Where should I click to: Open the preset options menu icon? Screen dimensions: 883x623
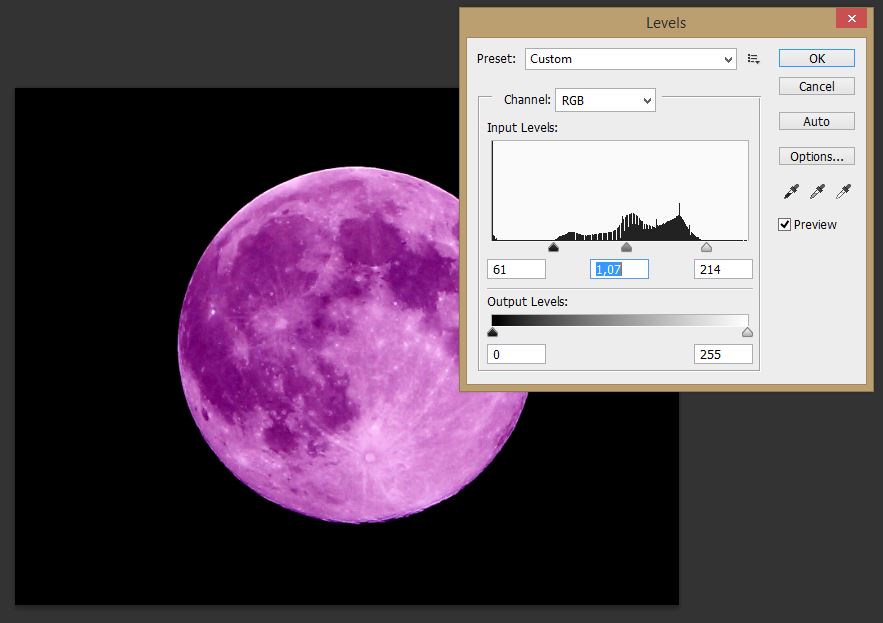753,59
